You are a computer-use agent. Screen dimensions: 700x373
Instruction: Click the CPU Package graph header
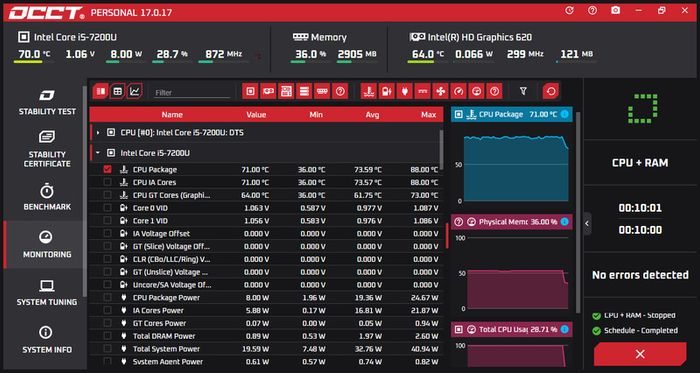pyautogui.click(x=511, y=114)
